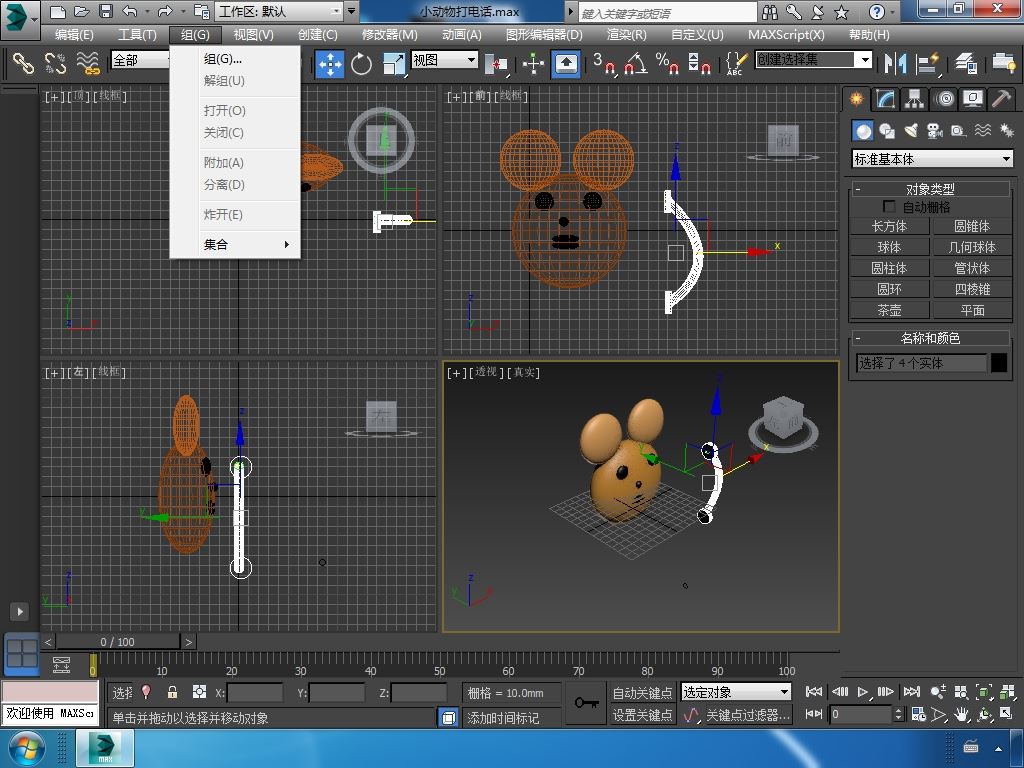
Task: Toggle 自动关键点 auto key mode
Action: click(x=642, y=692)
